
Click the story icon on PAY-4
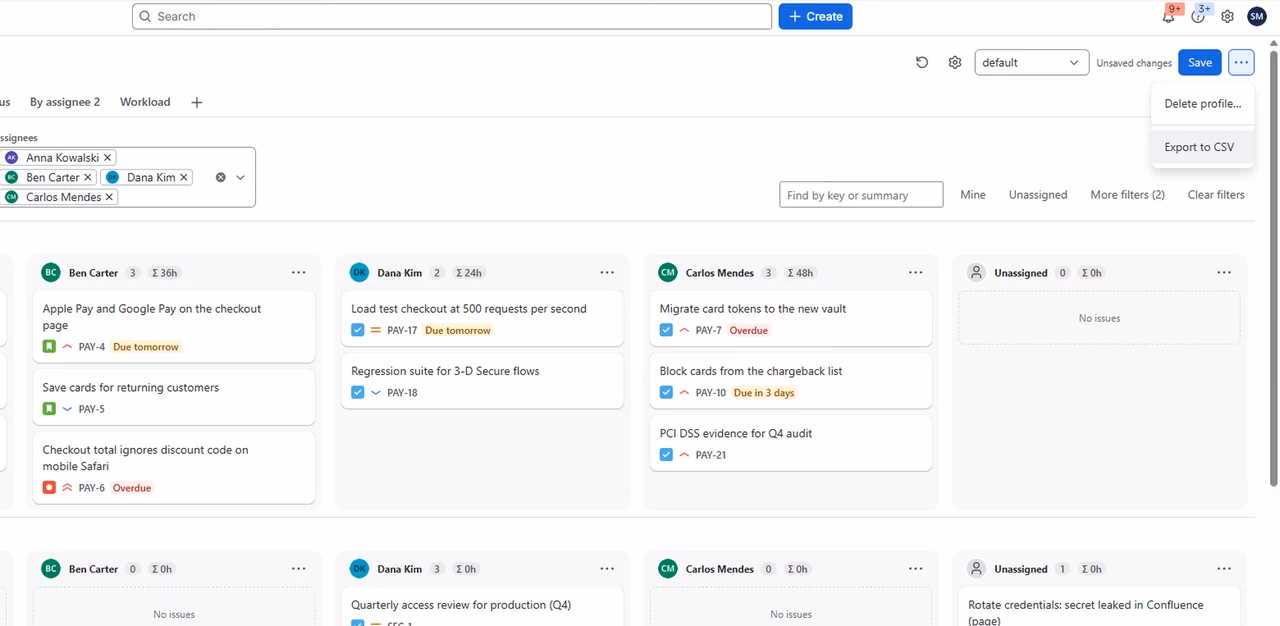(x=49, y=347)
